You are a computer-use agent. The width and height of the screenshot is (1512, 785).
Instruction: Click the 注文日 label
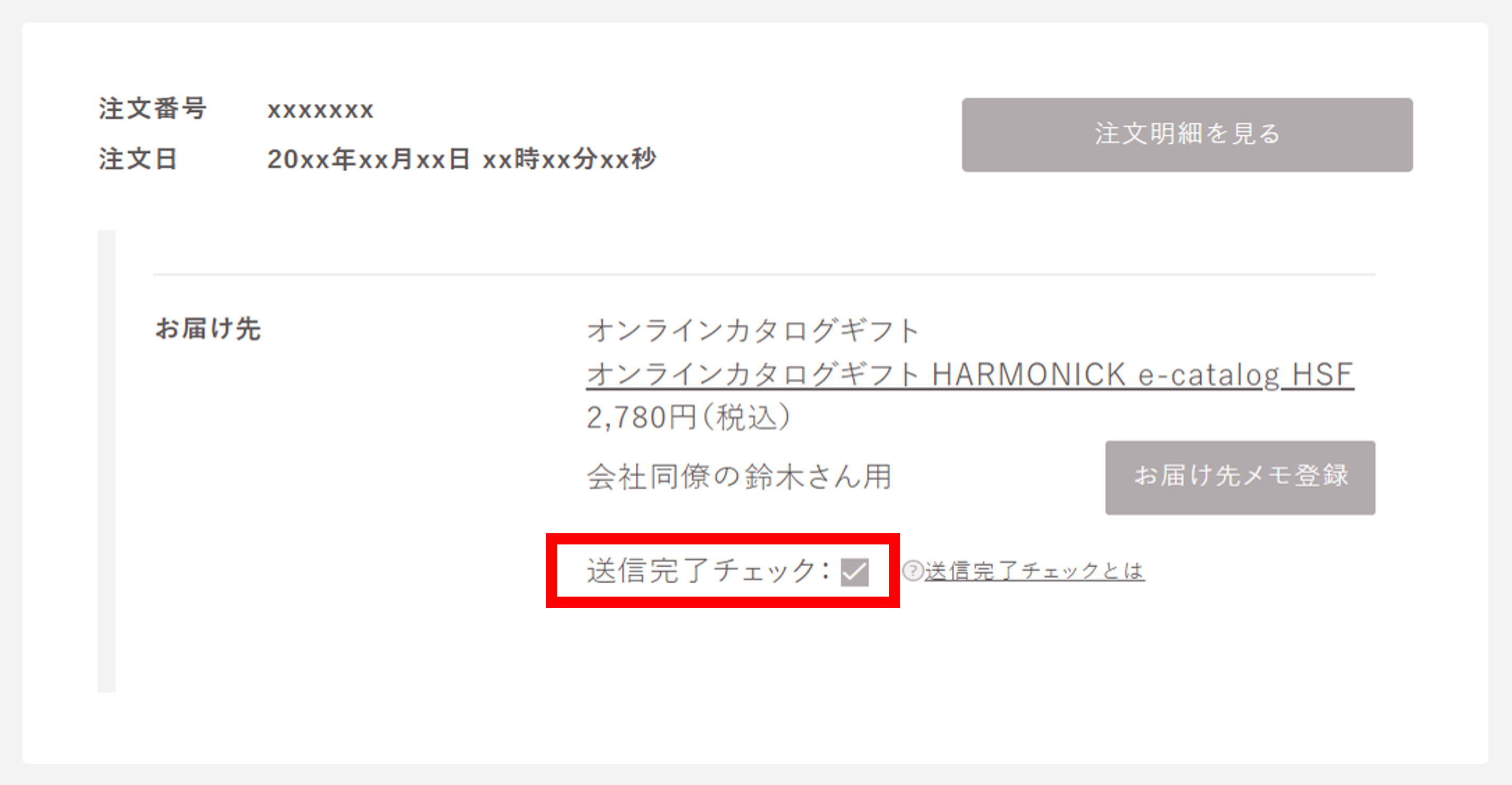coord(138,159)
